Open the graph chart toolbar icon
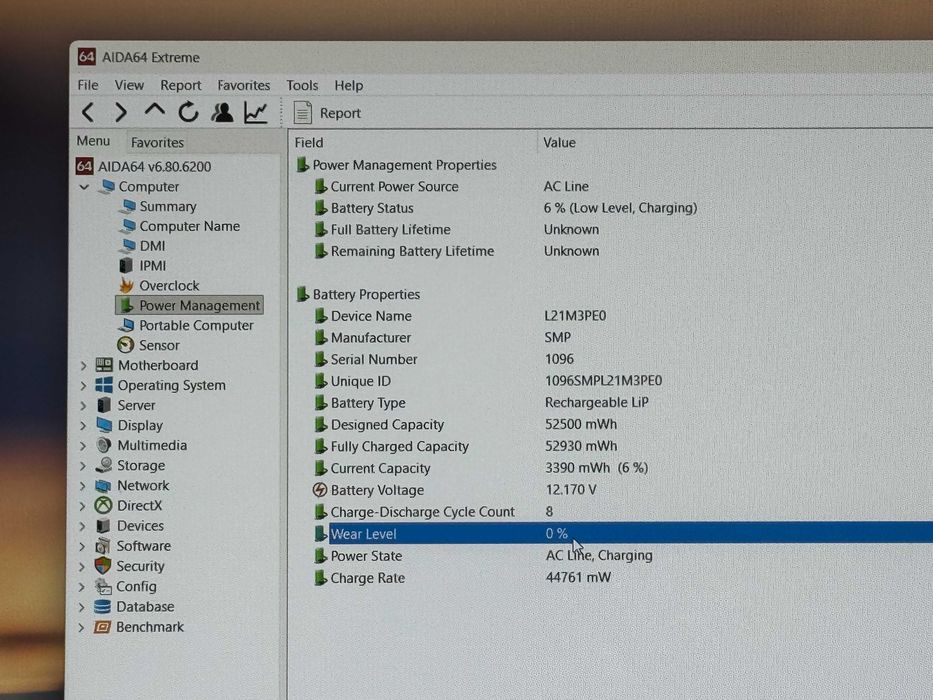Screen dimensions: 933x700 coord(256,112)
